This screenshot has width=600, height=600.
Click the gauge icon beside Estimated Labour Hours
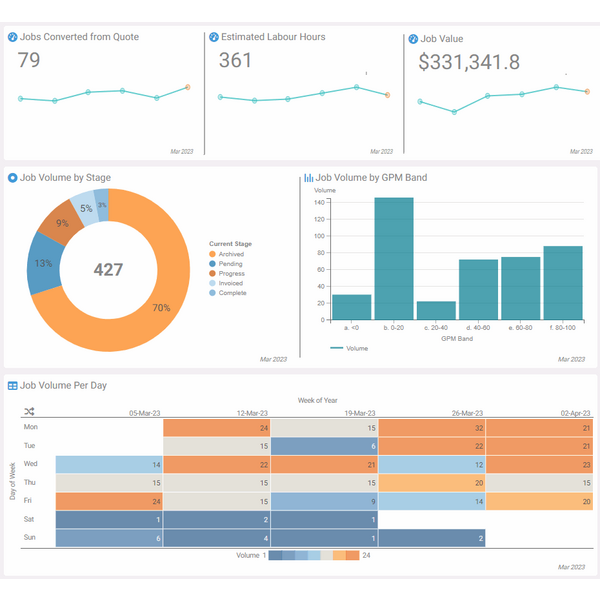click(213, 37)
